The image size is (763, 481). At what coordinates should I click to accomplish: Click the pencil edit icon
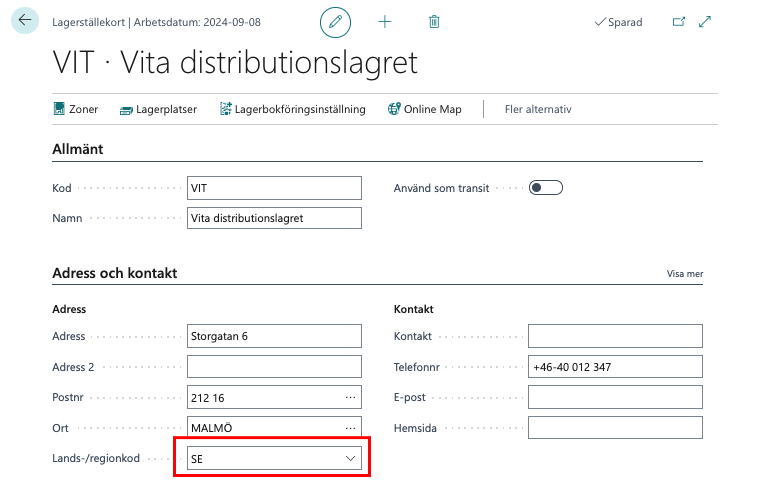(336, 21)
